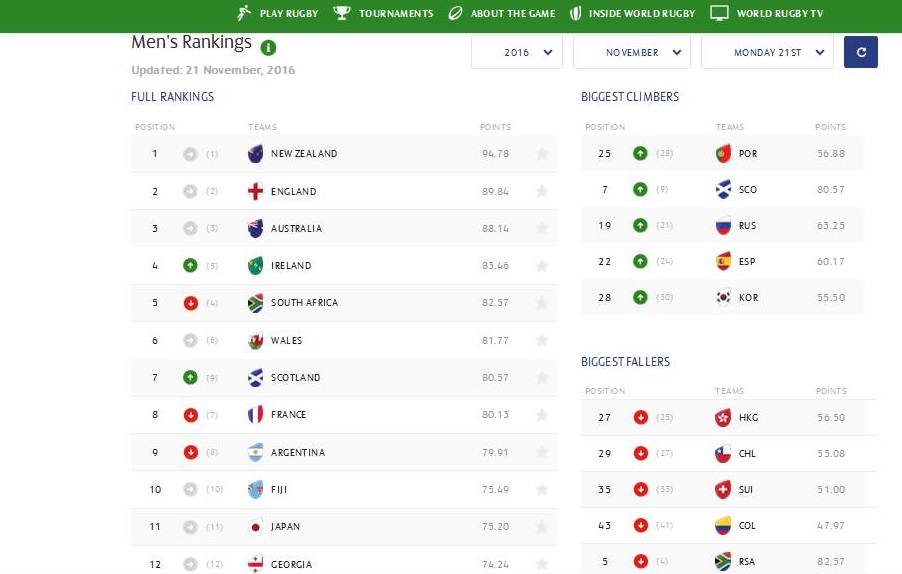The width and height of the screenshot is (902, 574).
Task: Toggle the favourite star for England
Action: pos(542,191)
